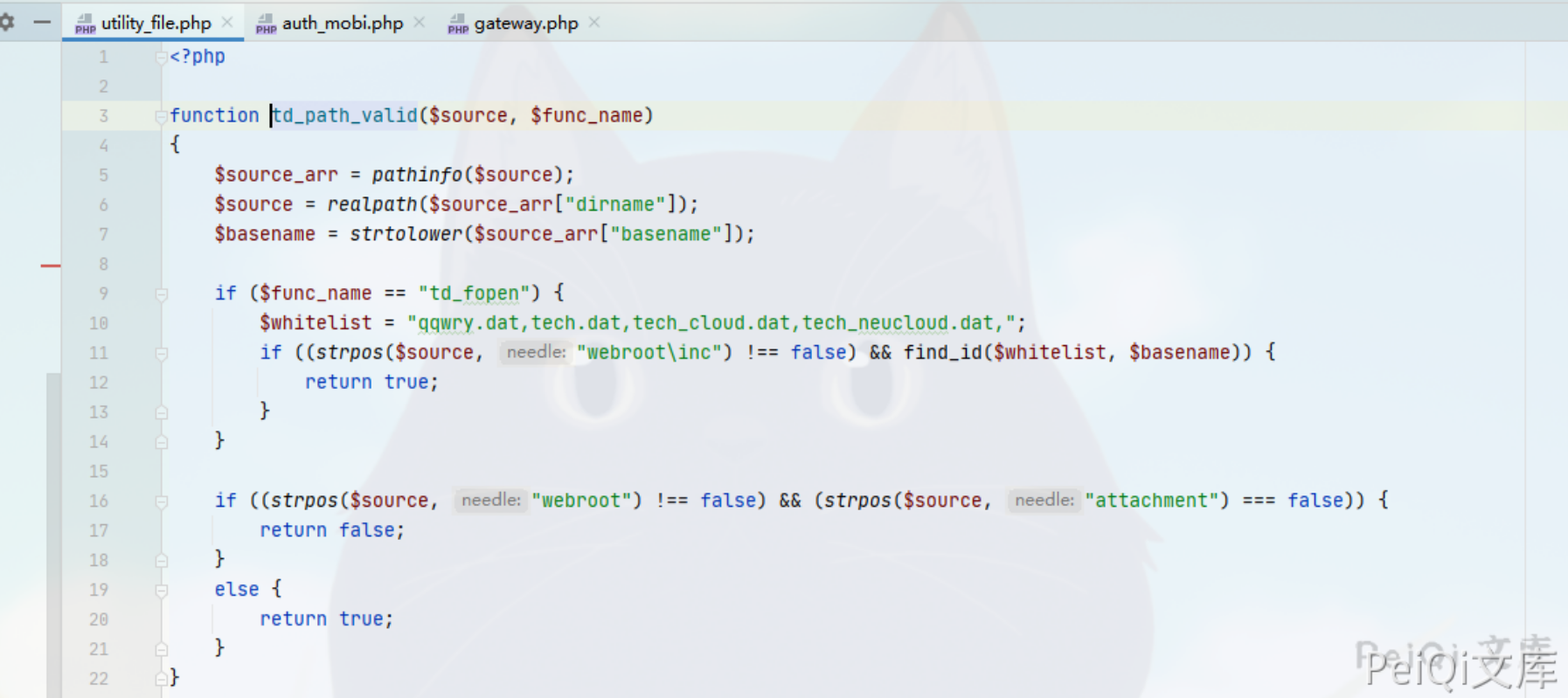
Task: Collapse the td_fopen if block at line 9
Action: pyautogui.click(x=161, y=294)
